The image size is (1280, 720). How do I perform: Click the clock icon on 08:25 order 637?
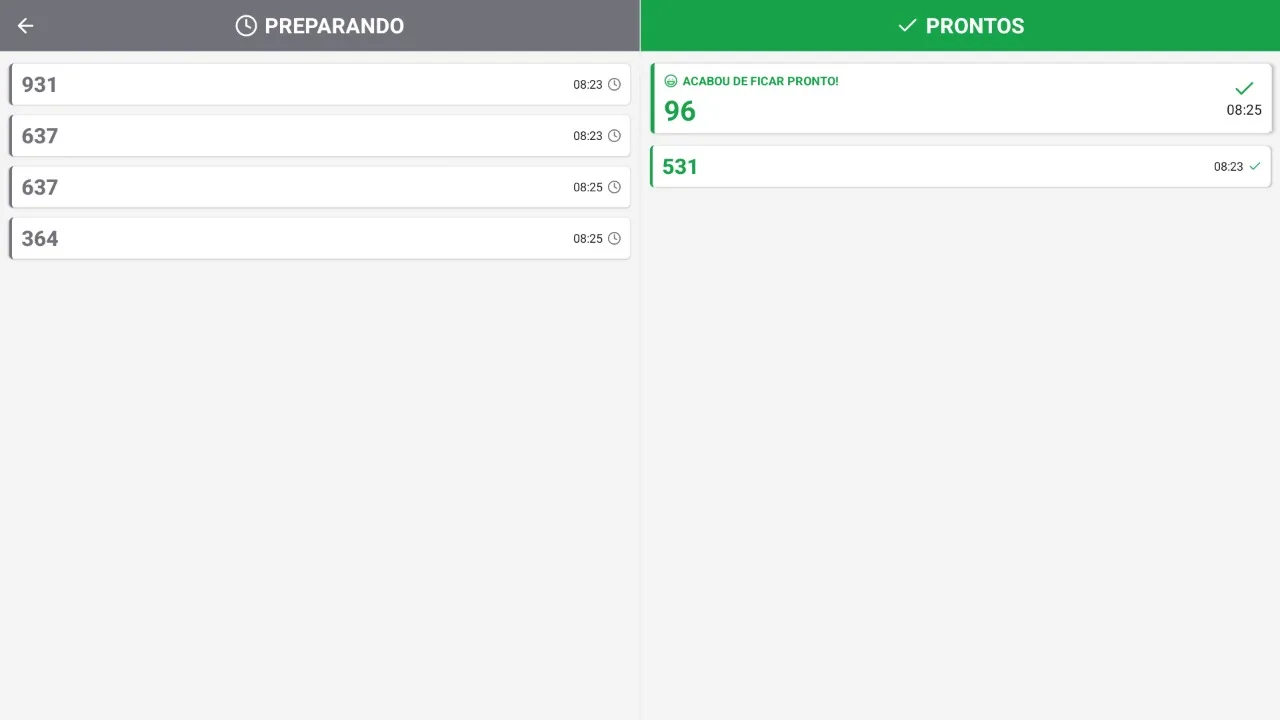[x=614, y=187]
